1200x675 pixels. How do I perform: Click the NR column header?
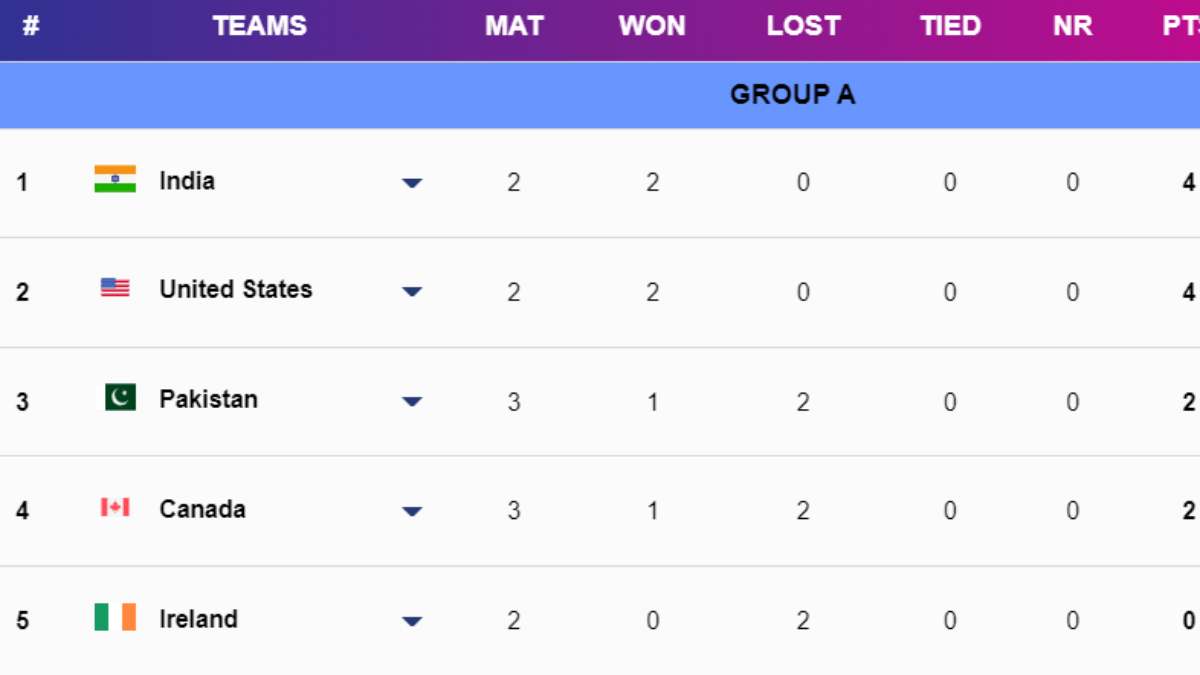(x=1072, y=27)
